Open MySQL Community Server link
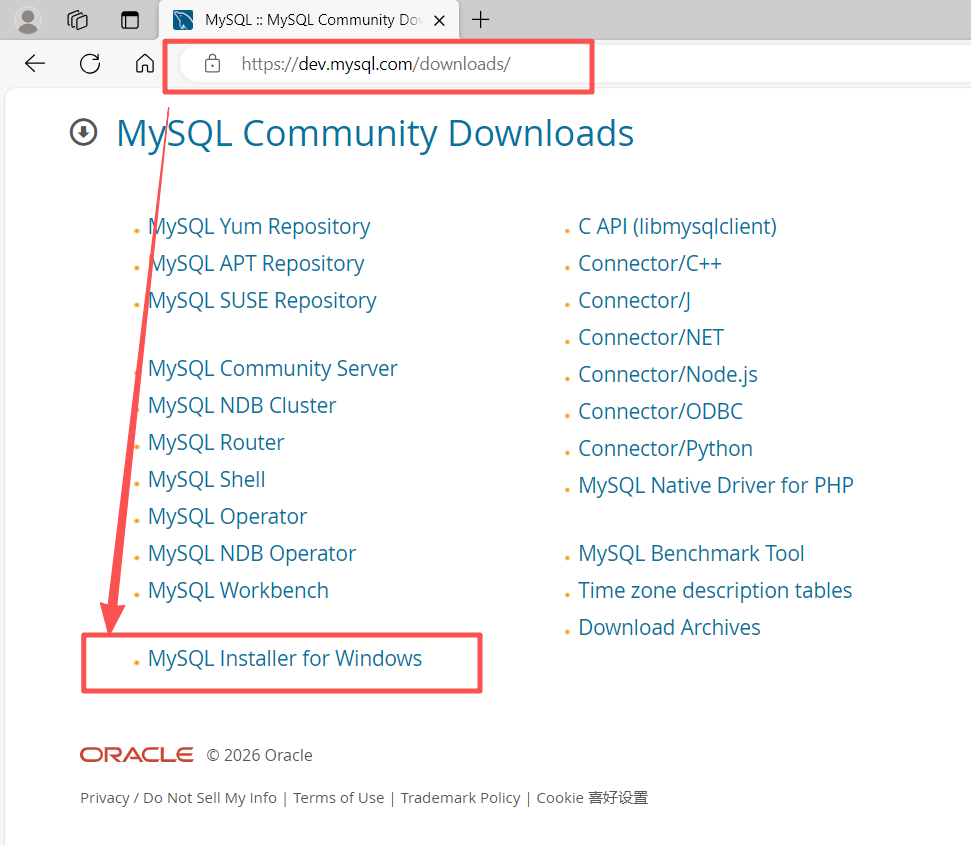Image resolution: width=971 pixels, height=845 pixels. (x=272, y=369)
